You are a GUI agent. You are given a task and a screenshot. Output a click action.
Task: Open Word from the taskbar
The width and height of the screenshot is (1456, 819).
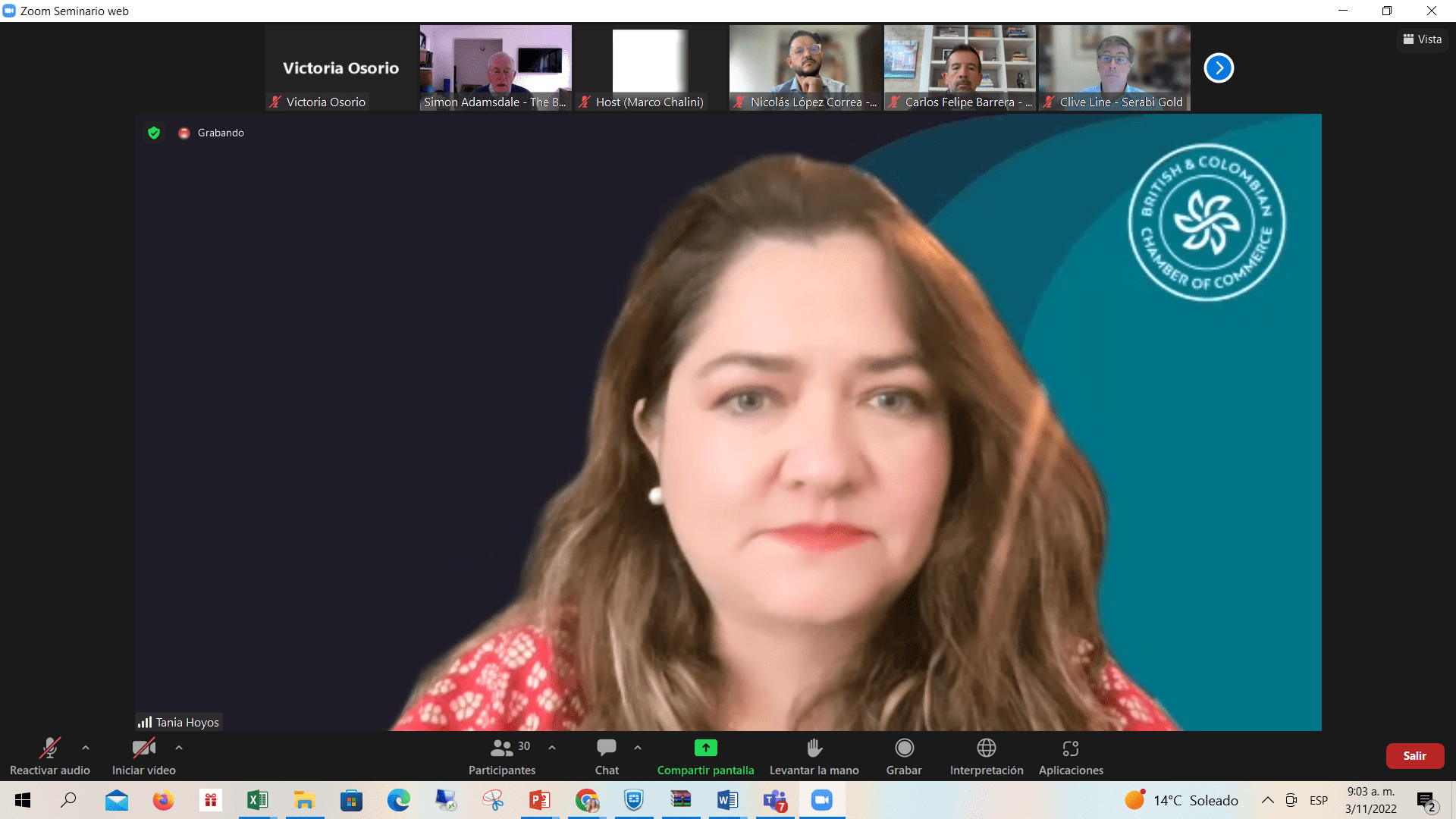(x=727, y=800)
